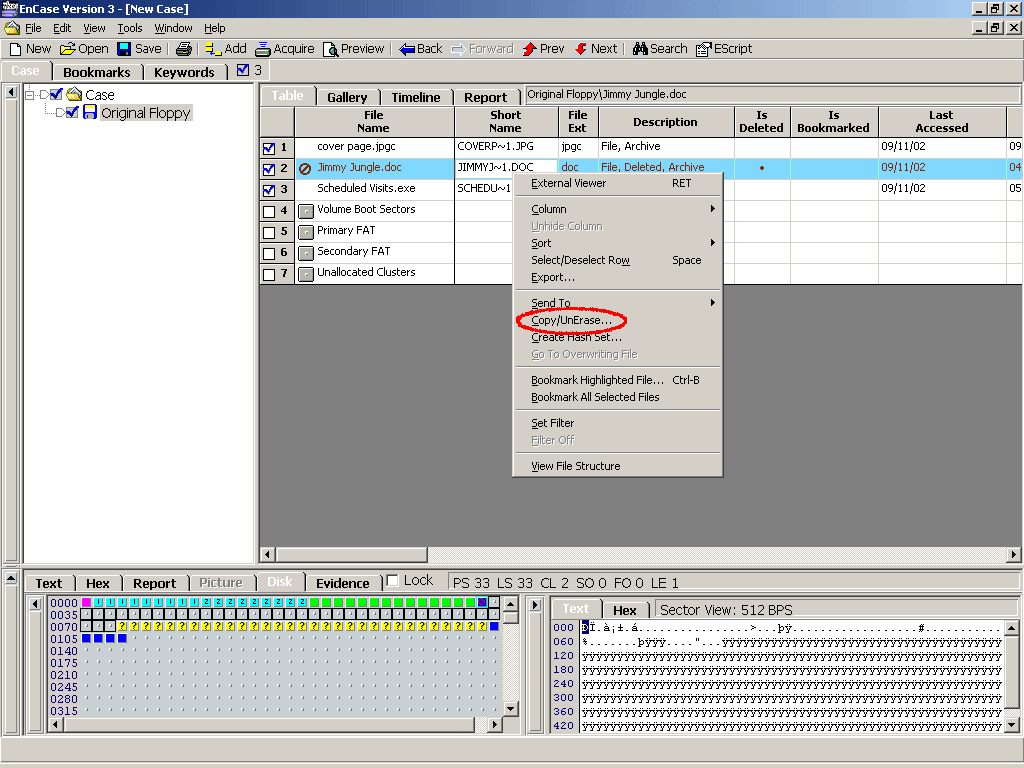Launch EScript from the toolbar
This screenshot has width=1024, height=768.
point(703,49)
